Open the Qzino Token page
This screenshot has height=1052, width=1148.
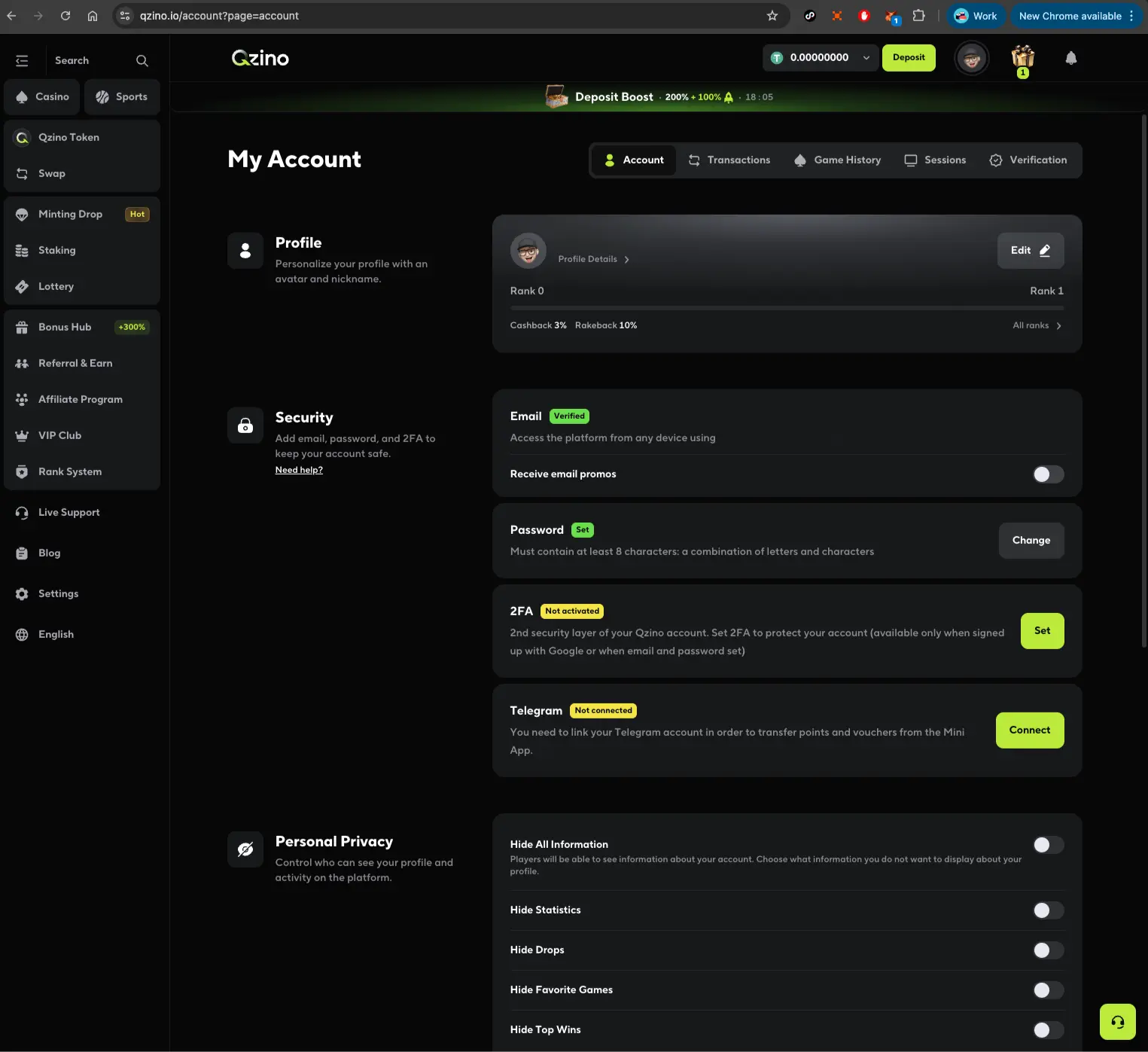82,137
